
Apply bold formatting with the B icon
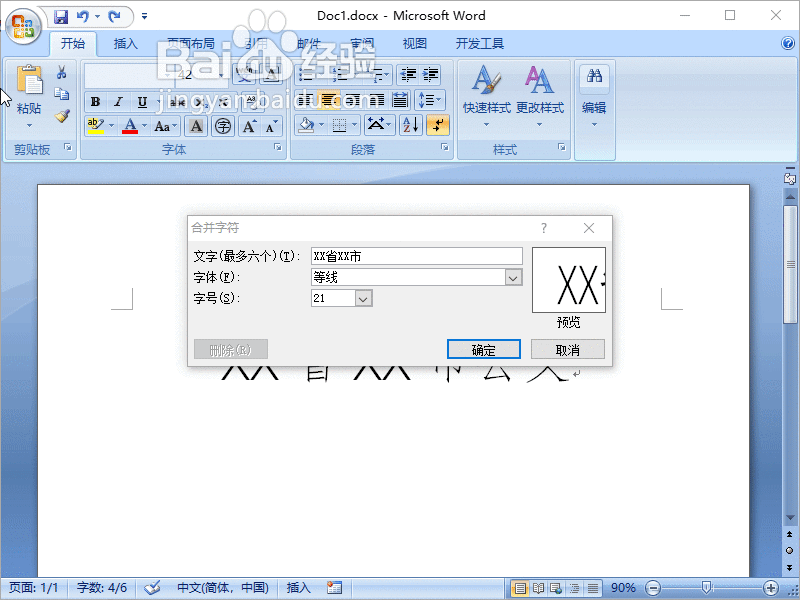(x=96, y=101)
